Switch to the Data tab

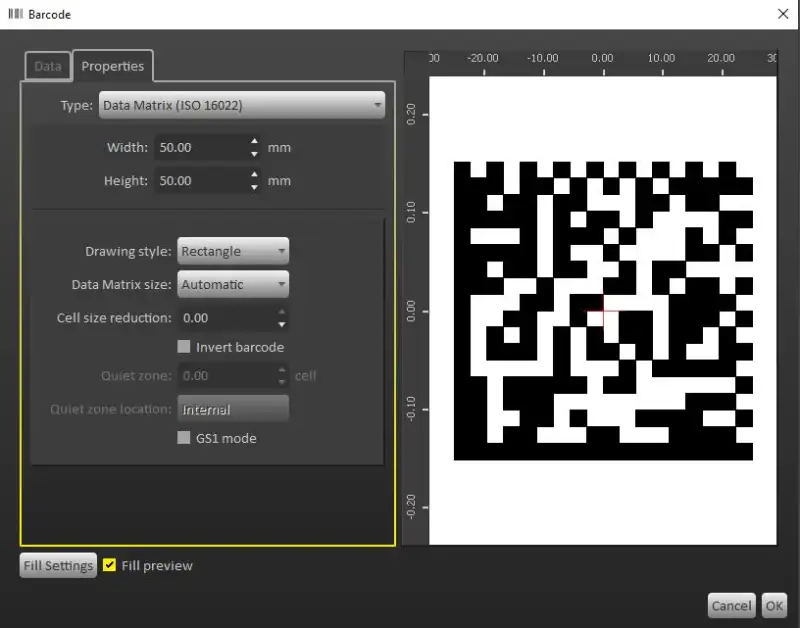48,67
